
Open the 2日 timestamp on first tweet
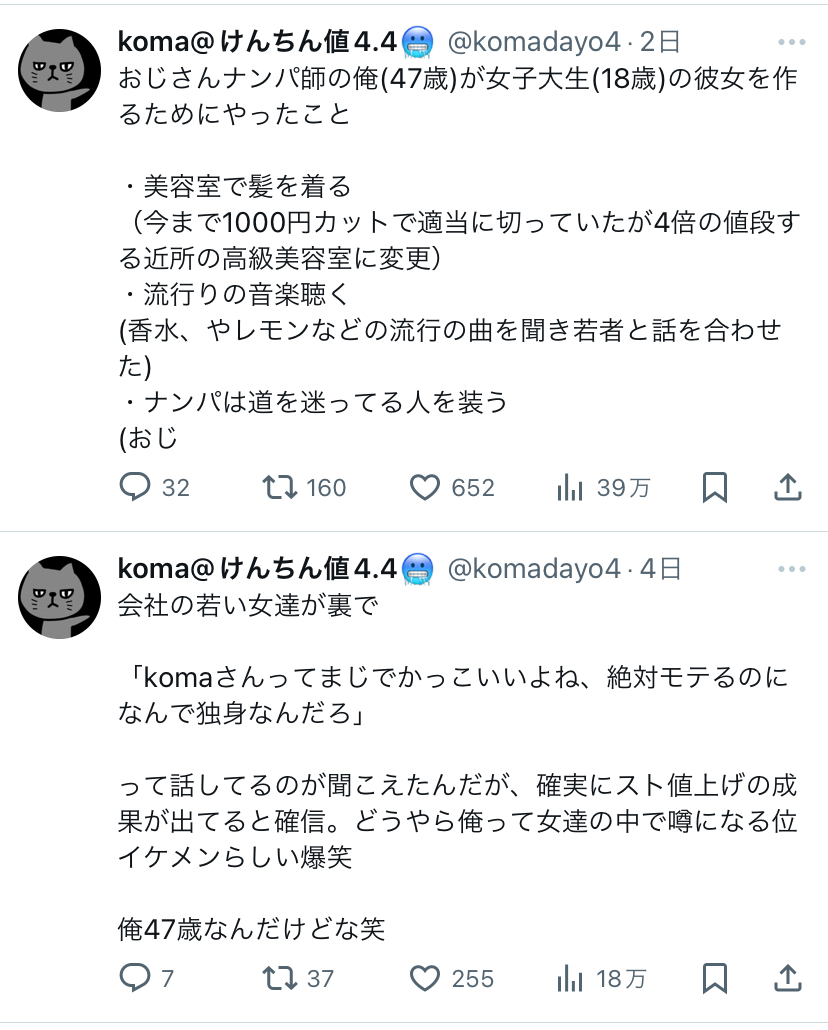coord(661,42)
